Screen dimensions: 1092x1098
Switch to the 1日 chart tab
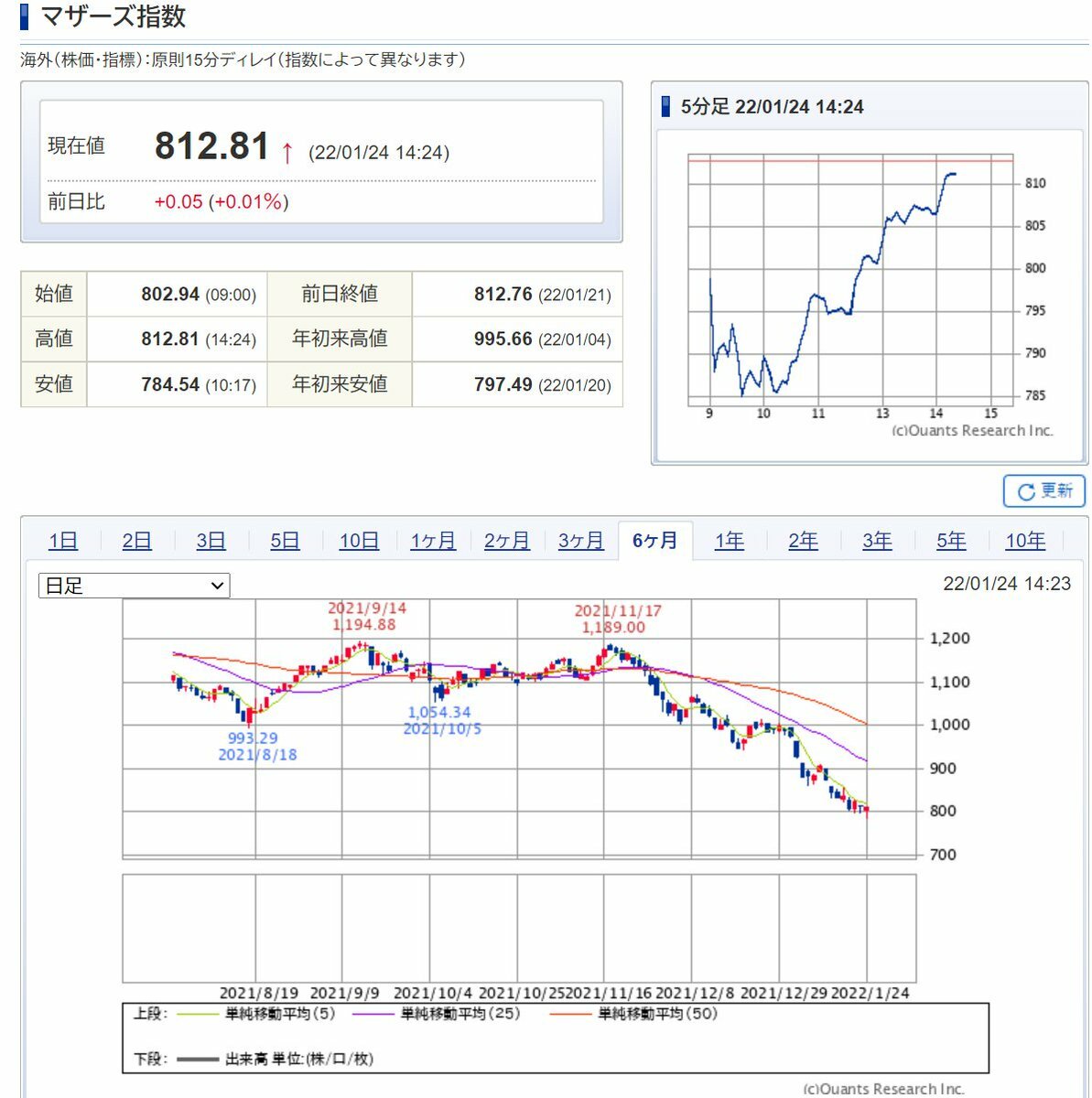click(x=63, y=541)
